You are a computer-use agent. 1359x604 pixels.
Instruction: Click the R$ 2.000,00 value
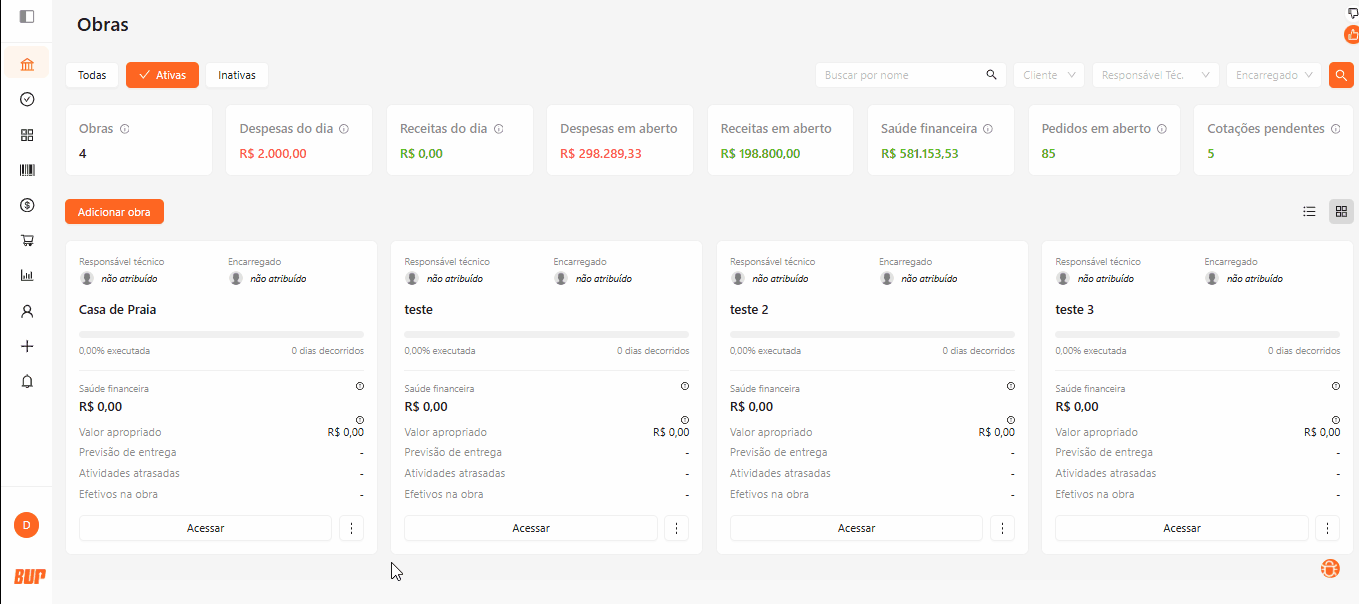click(x=273, y=154)
